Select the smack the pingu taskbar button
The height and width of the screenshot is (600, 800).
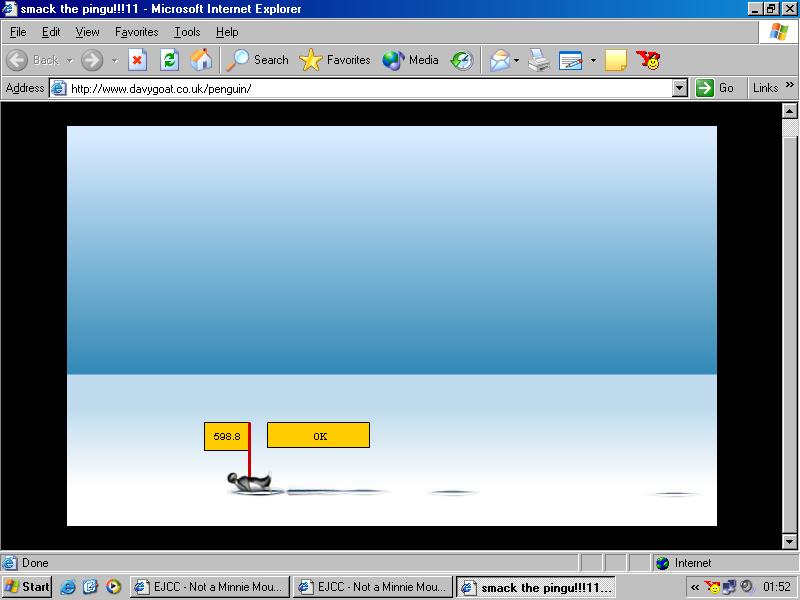pyautogui.click(x=536, y=587)
